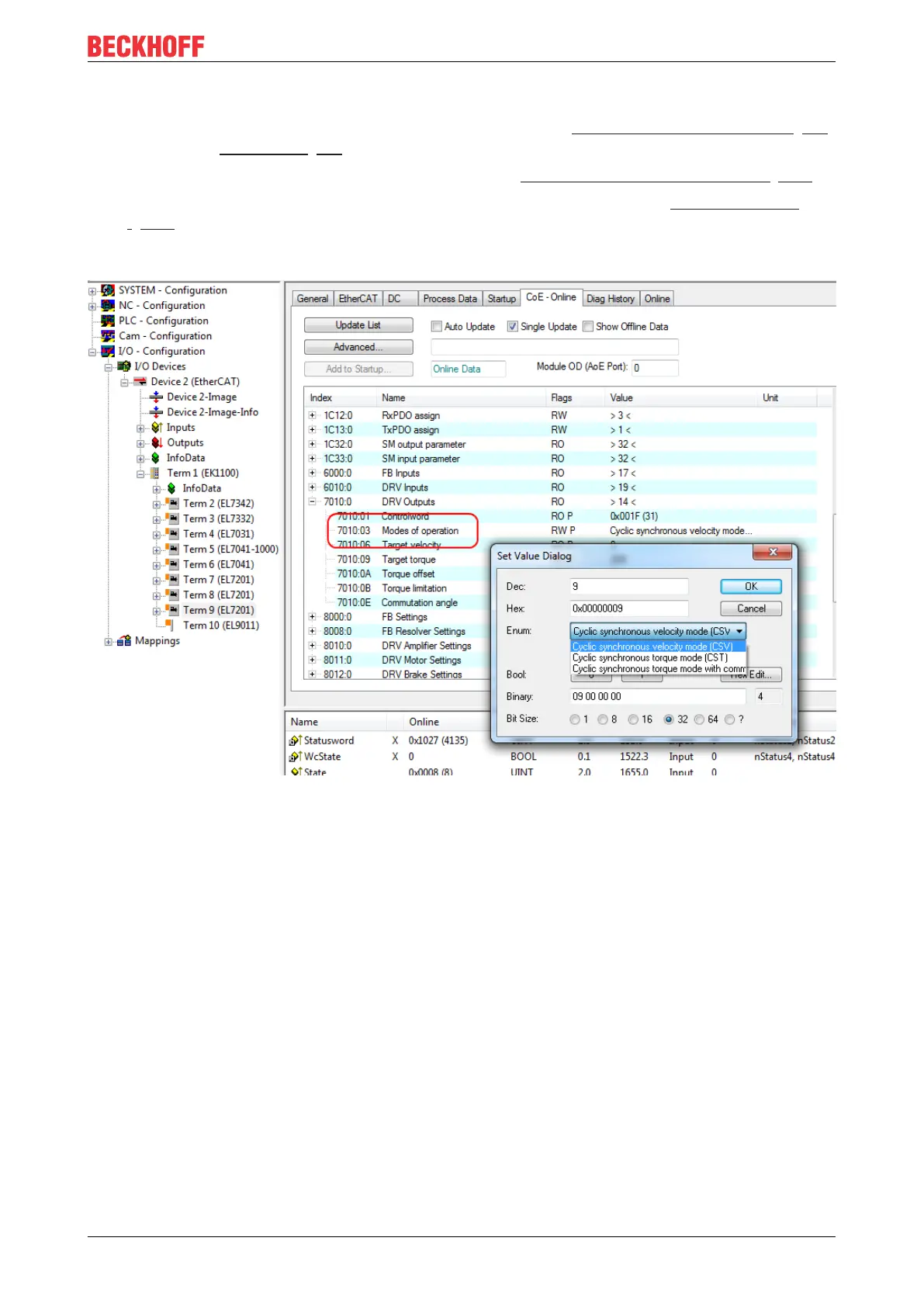
Task: Collapse the Term 1 (EK1100) node
Action: tap(140, 473)
